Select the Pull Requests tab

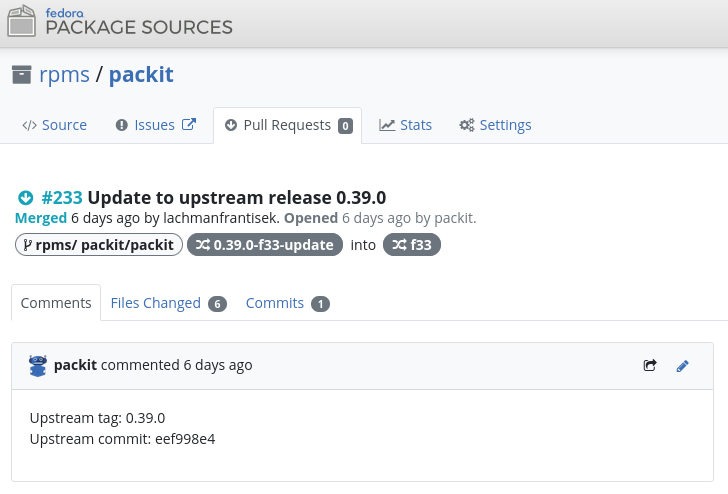(x=287, y=125)
